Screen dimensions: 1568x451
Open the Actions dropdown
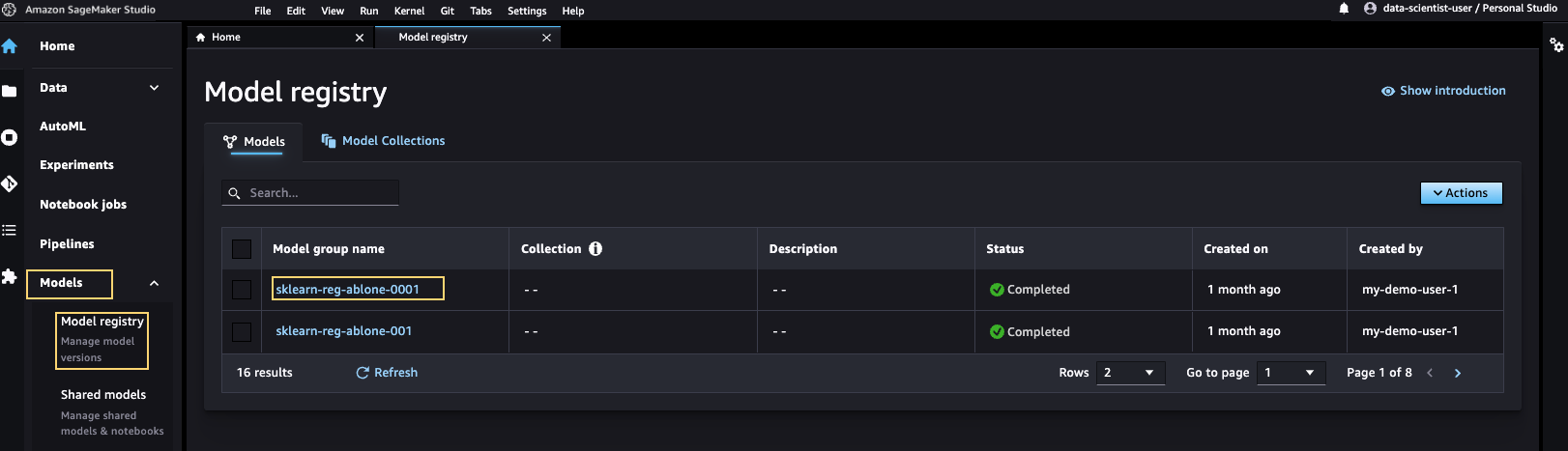pyautogui.click(x=1461, y=193)
